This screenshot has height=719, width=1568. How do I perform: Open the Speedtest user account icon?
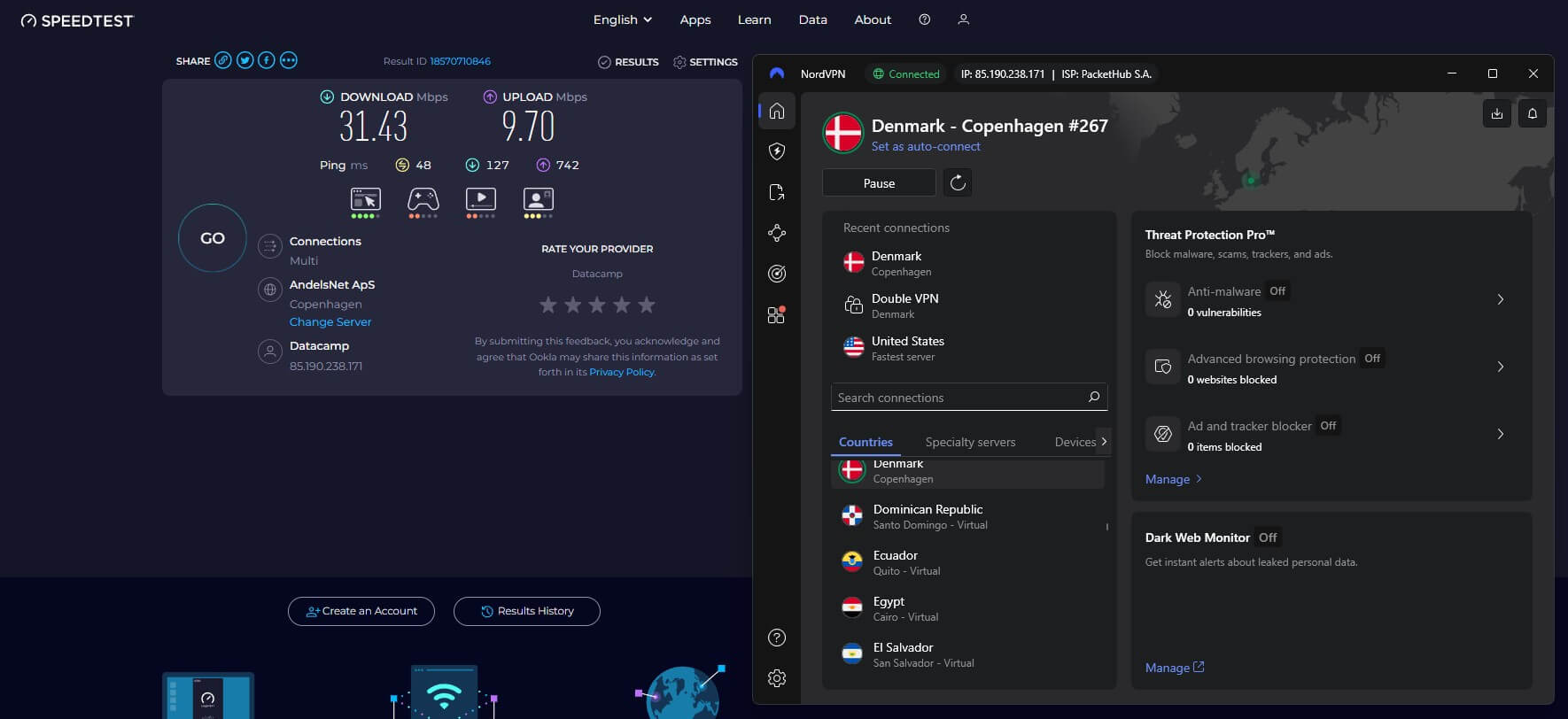point(963,19)
